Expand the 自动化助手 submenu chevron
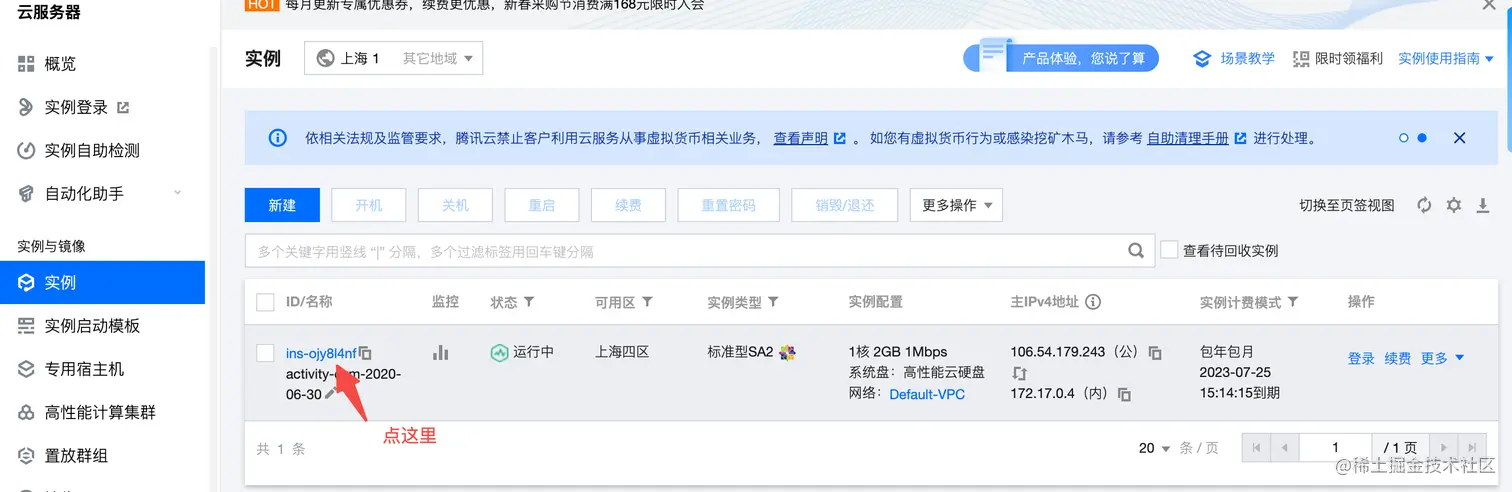Viewport: 1512px width, 492px height. 178,193
